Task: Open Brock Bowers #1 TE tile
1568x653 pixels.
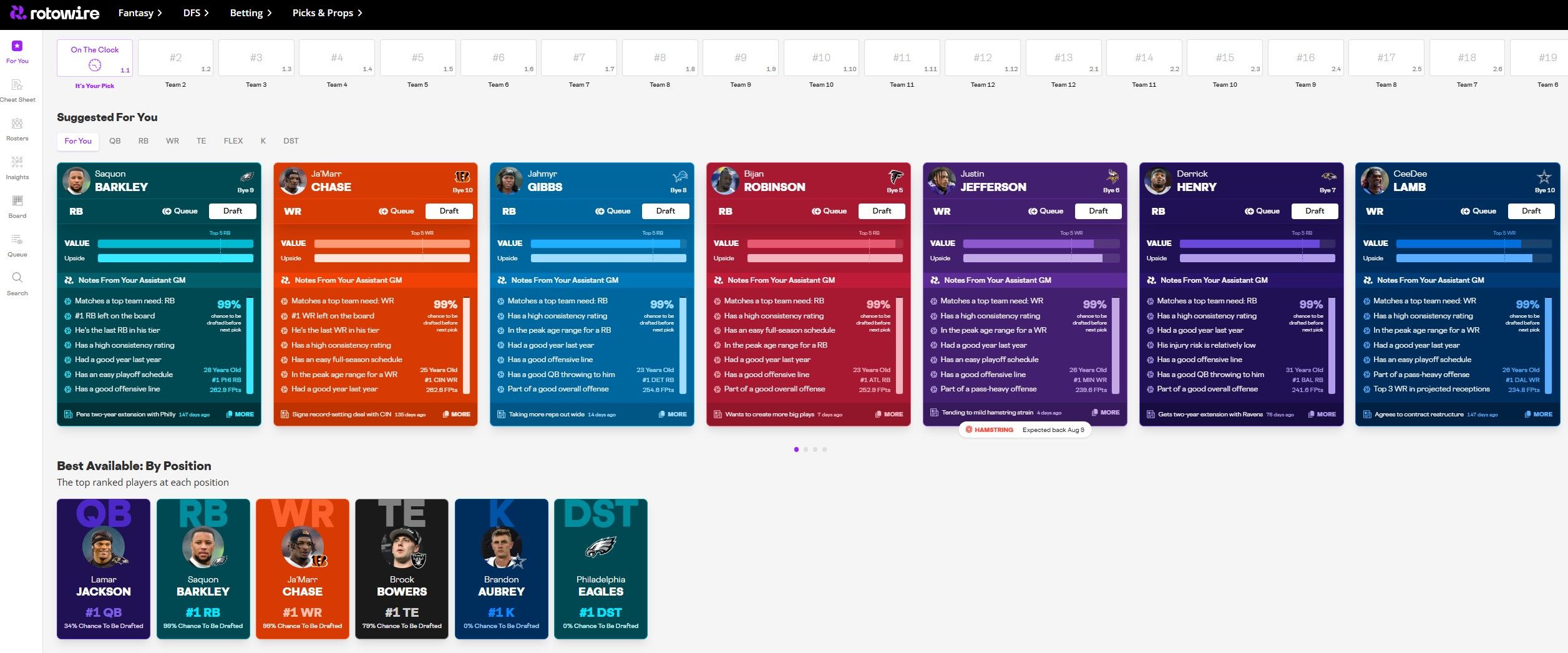Action: point(402,569)
